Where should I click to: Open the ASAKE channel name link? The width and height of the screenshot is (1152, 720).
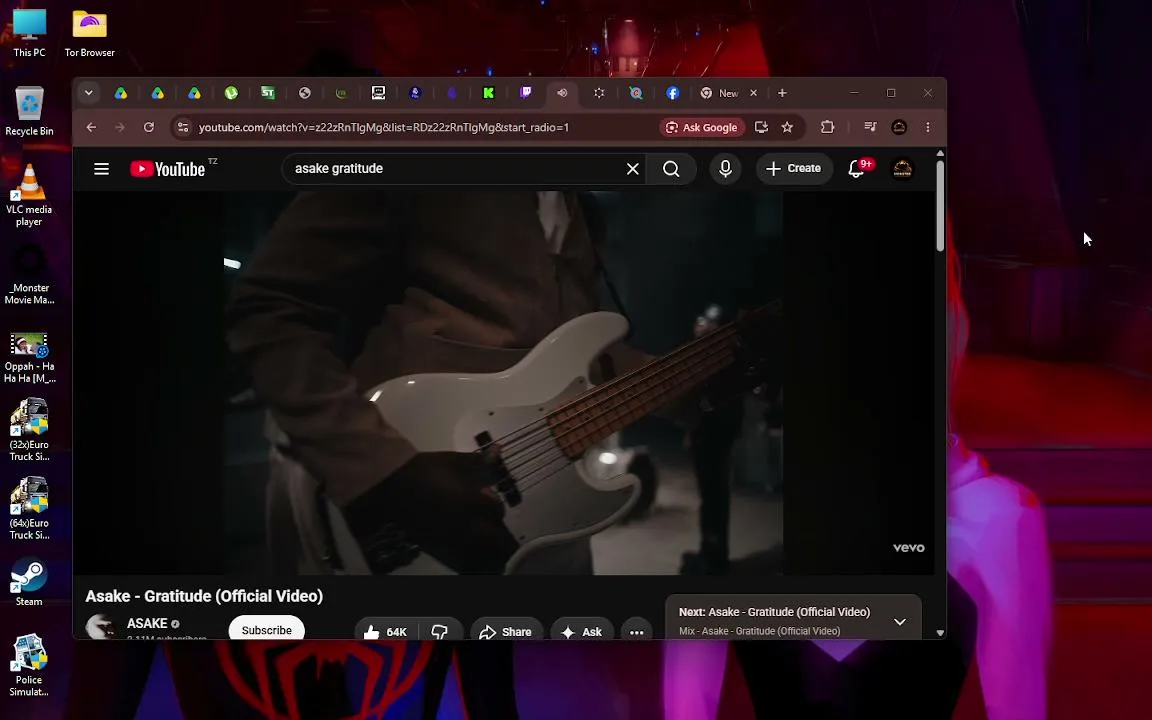[x=147, y=623]
